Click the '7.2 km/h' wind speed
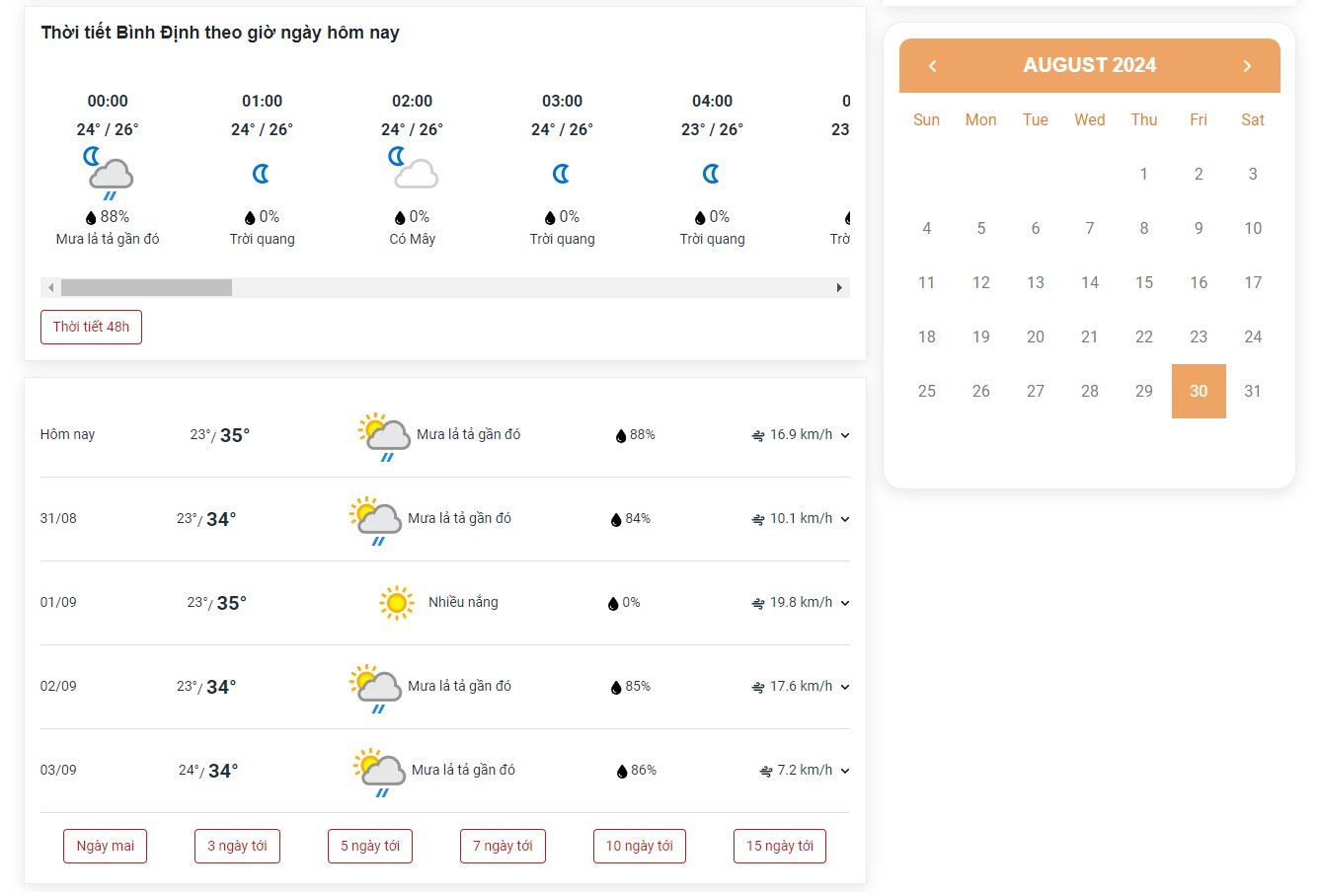Image resolution: width=1318 pixels, height=896 pixels. pos(805,770)
